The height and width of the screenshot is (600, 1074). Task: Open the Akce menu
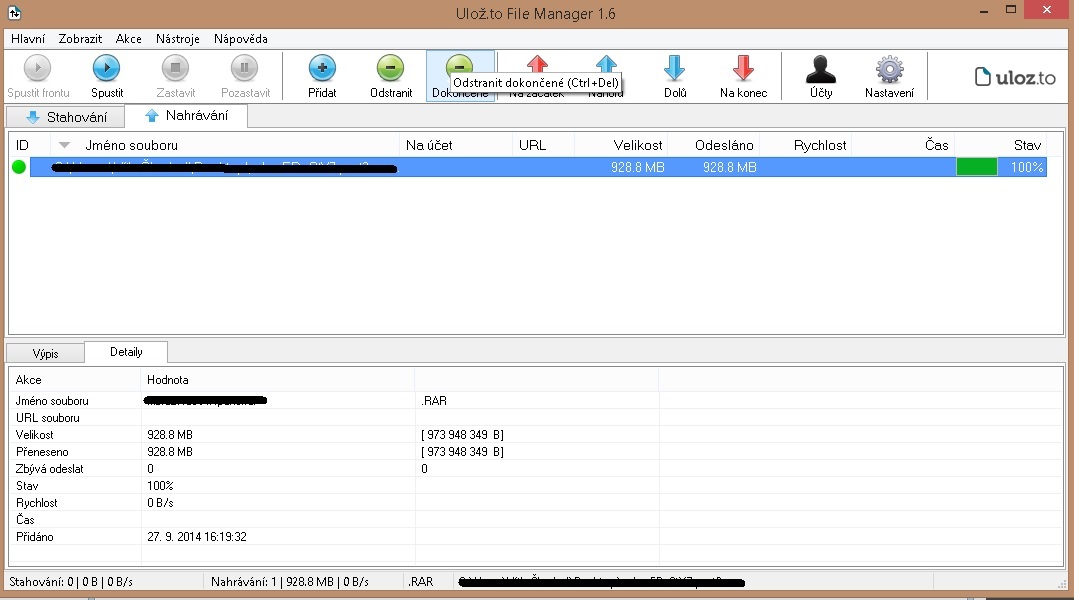pos(129,39)
